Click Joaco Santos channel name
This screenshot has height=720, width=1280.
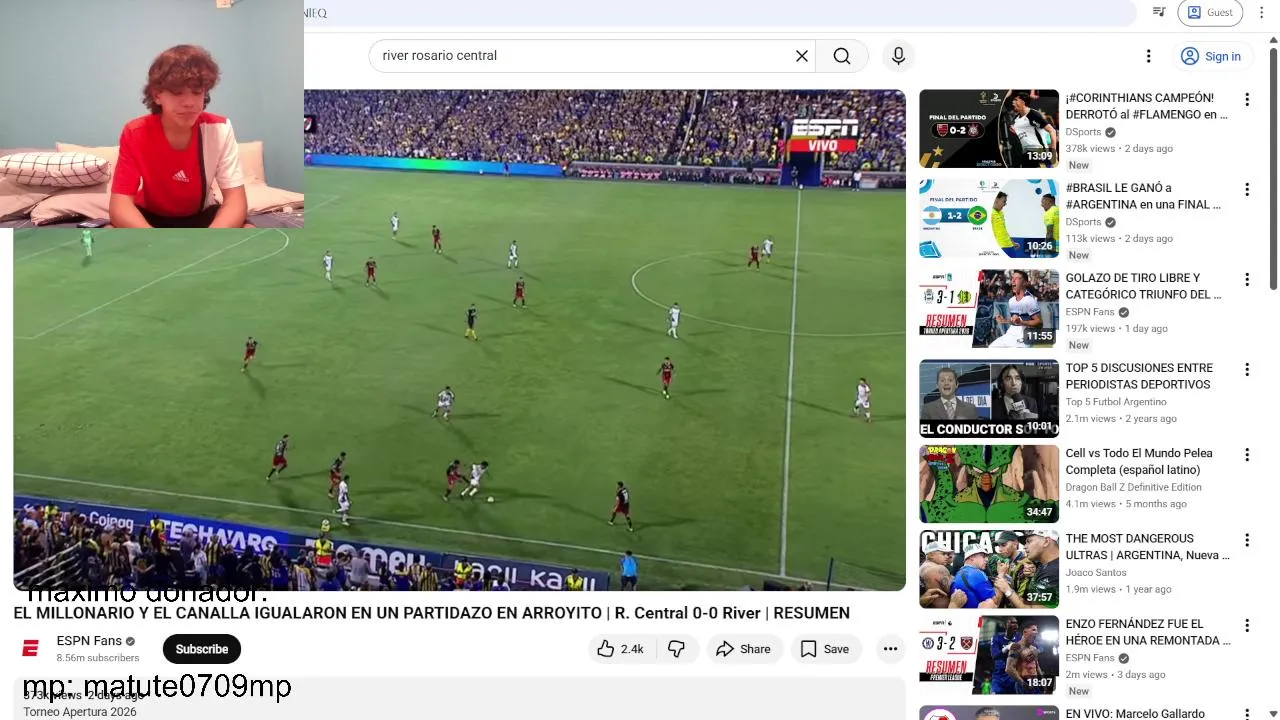1096,573
